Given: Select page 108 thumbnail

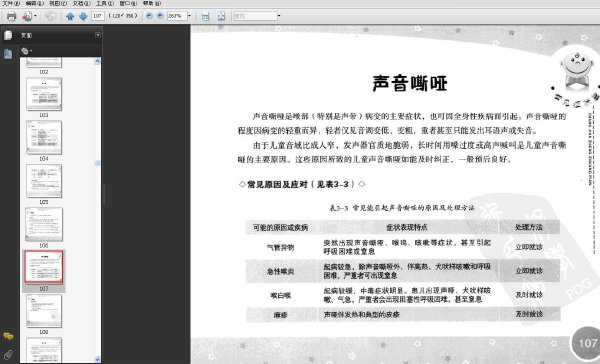Looking at the screenshot, I should tap(44, 311).
